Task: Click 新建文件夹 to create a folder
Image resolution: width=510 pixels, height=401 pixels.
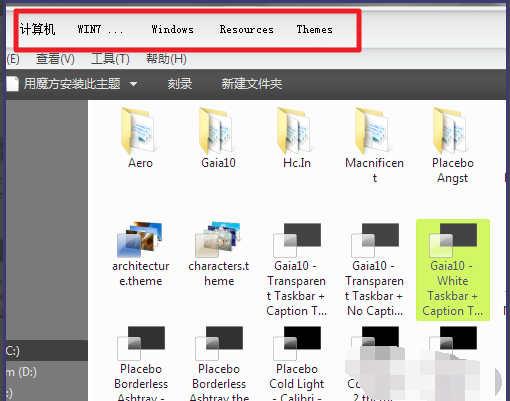Action: [x=252, y=84]
